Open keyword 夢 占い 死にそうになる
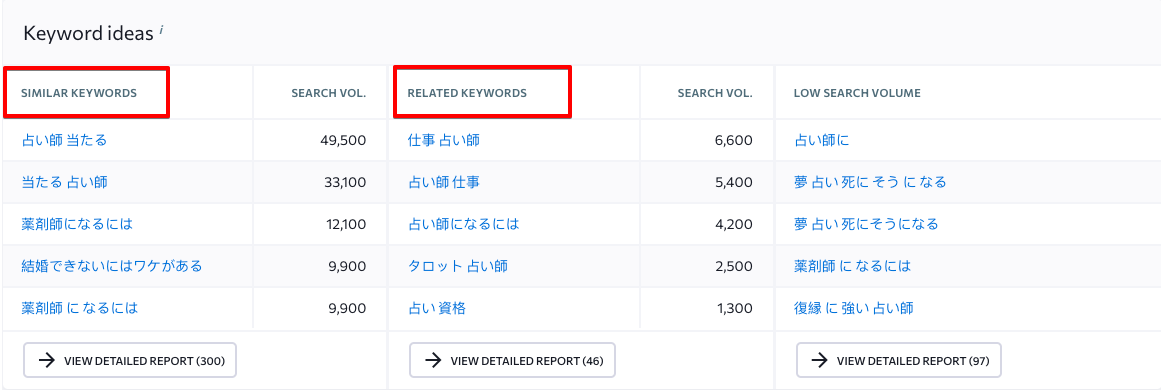The width and height of the screenshot is (1161, 390). point(866,223)
